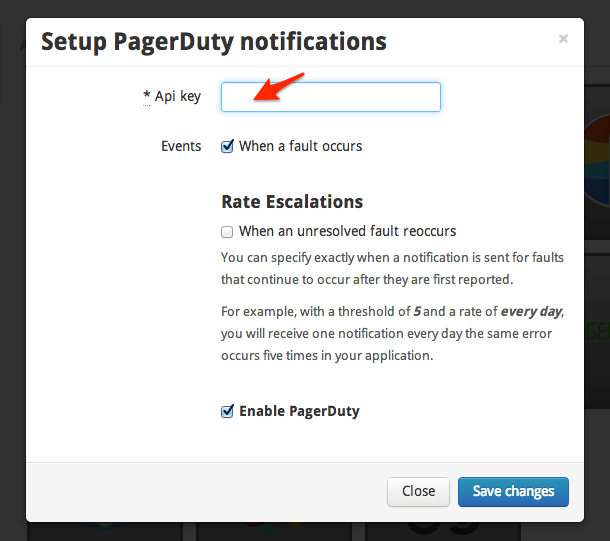610x541 pixels.
Task: Toggle the Enable PagerDuty checkbox
Action: point(227,411)
